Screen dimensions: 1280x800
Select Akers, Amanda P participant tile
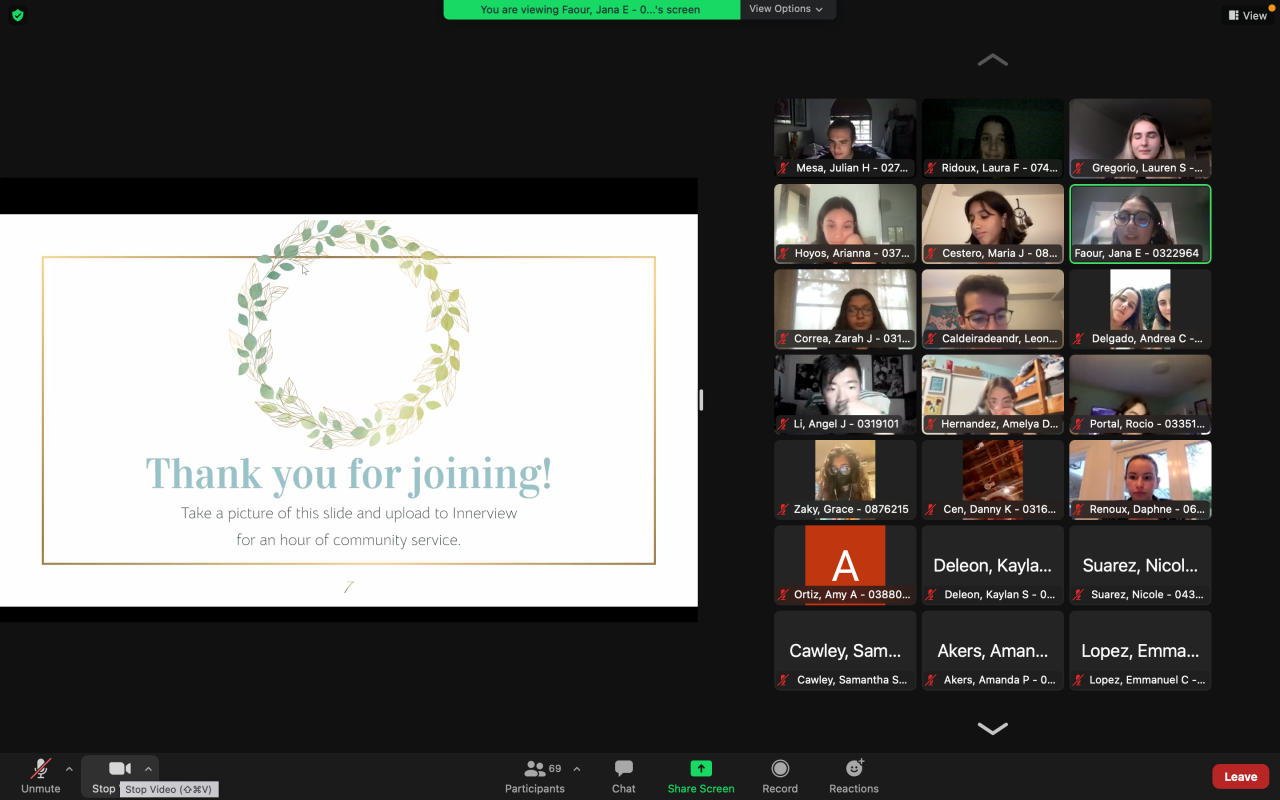click(x=993, y=650)
